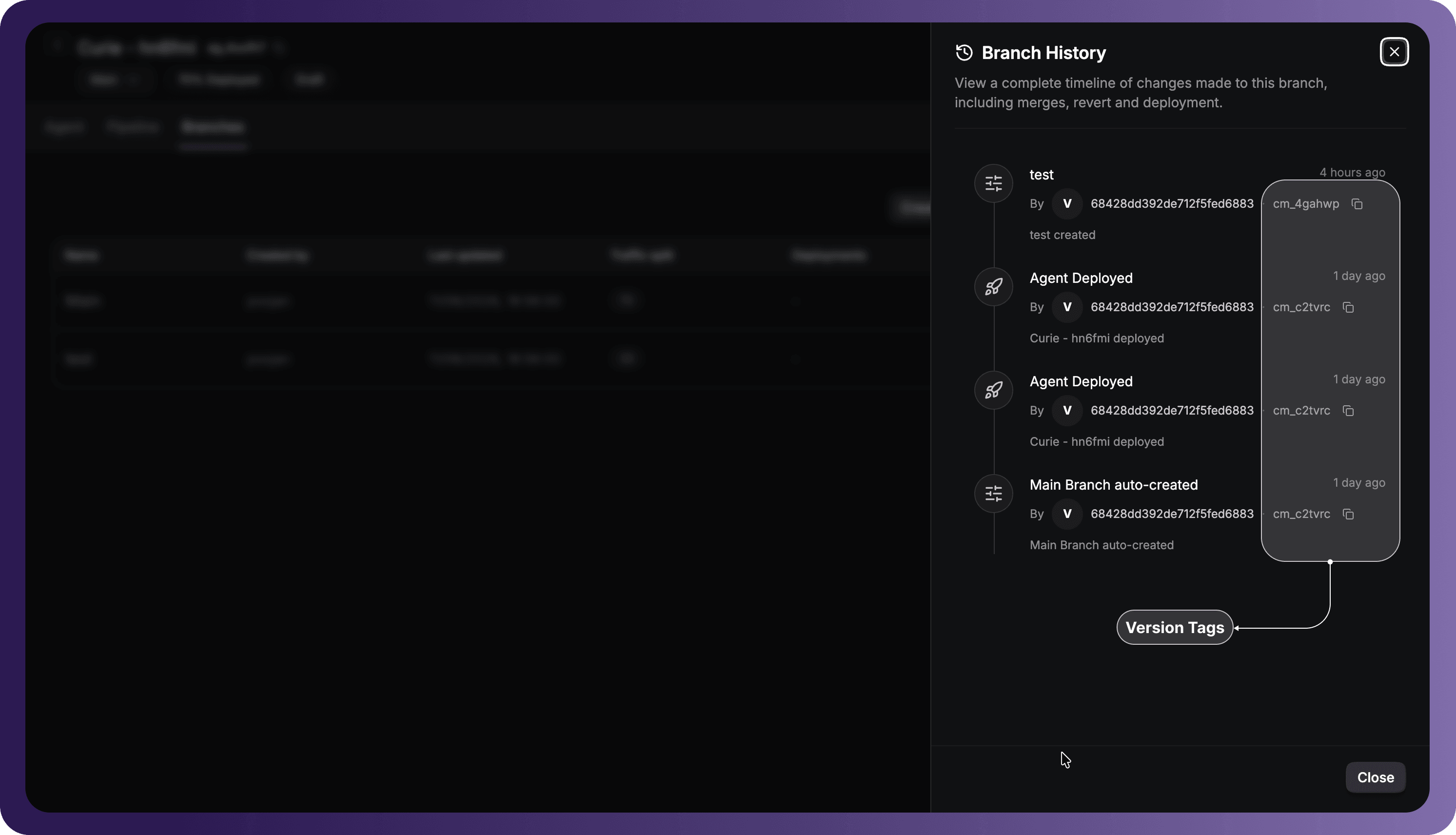Click the sliders icon beside test entry
Image resolution: width=1456 pixels, height=835 pixels.
(993, 183)
